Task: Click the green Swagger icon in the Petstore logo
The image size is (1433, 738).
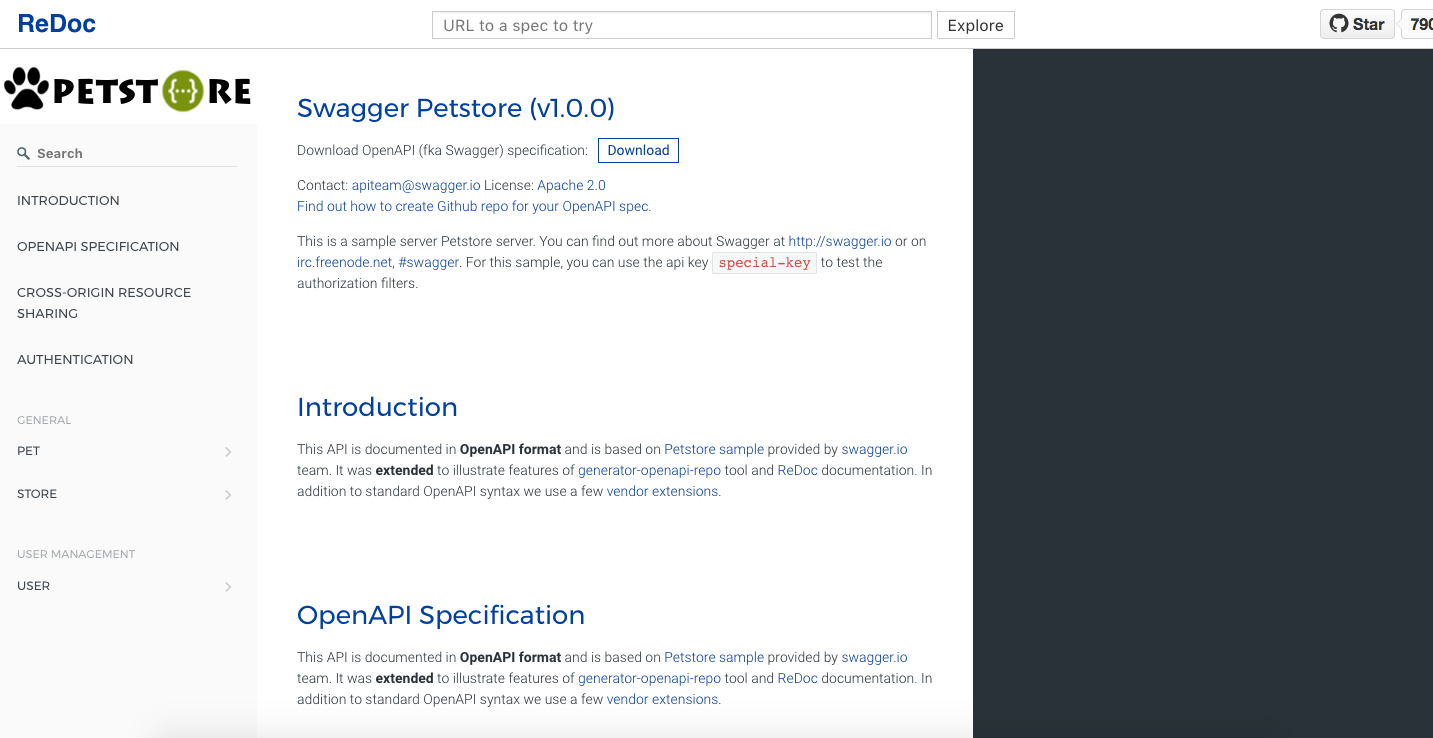Action: (x=182, y=89)
